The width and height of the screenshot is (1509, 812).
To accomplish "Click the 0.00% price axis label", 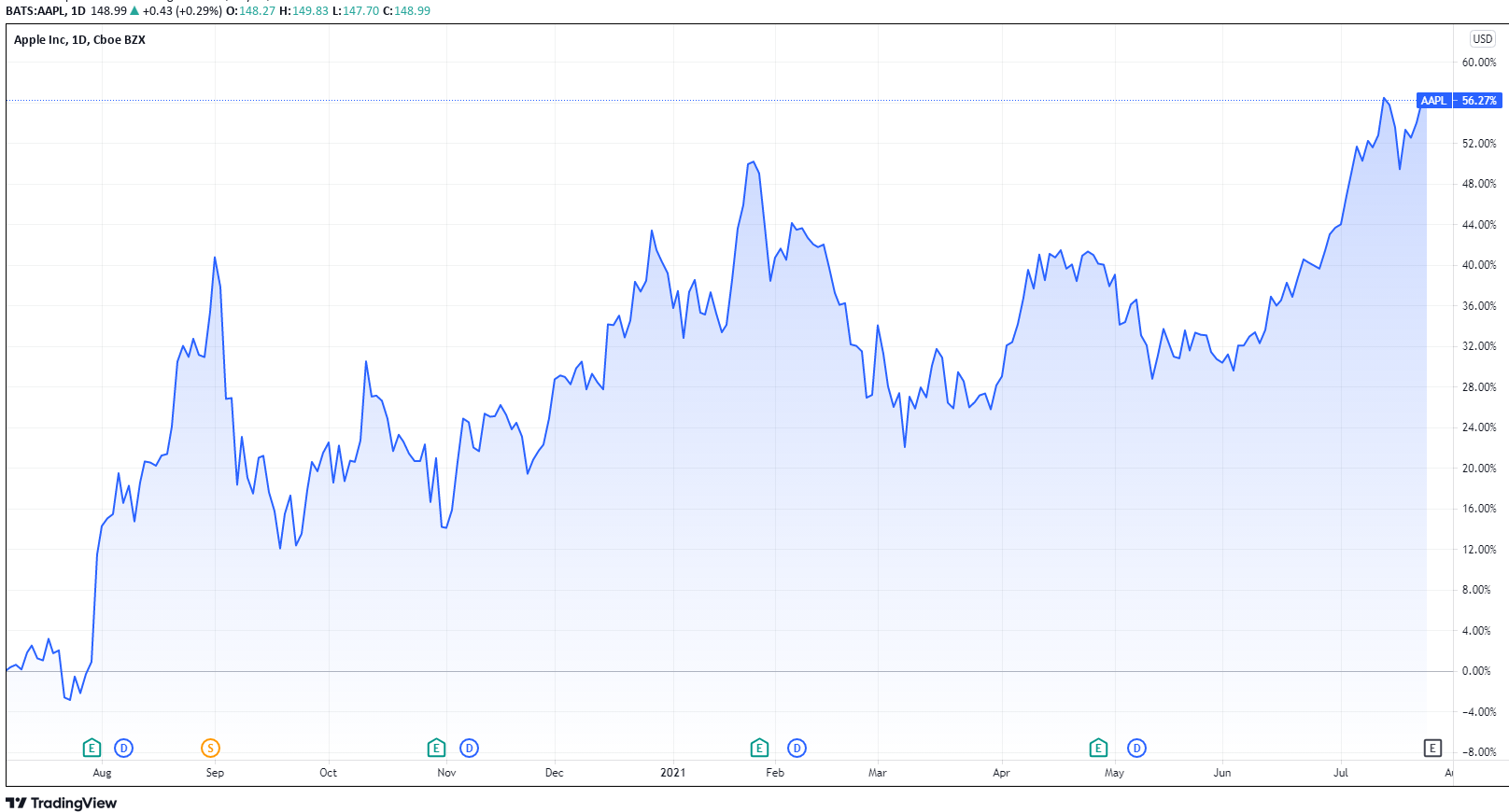I will [x=1476, y=671].
